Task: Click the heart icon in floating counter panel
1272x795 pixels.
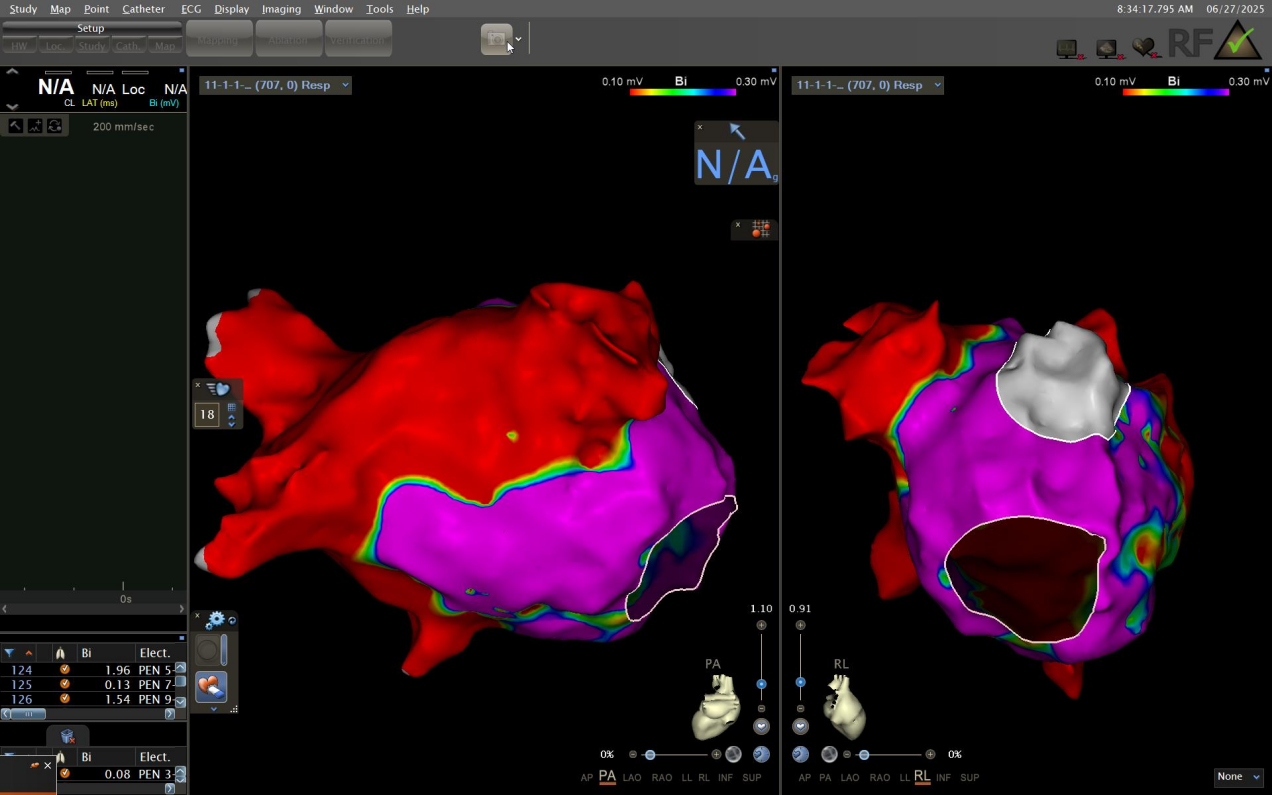Action: coord(219,389)
